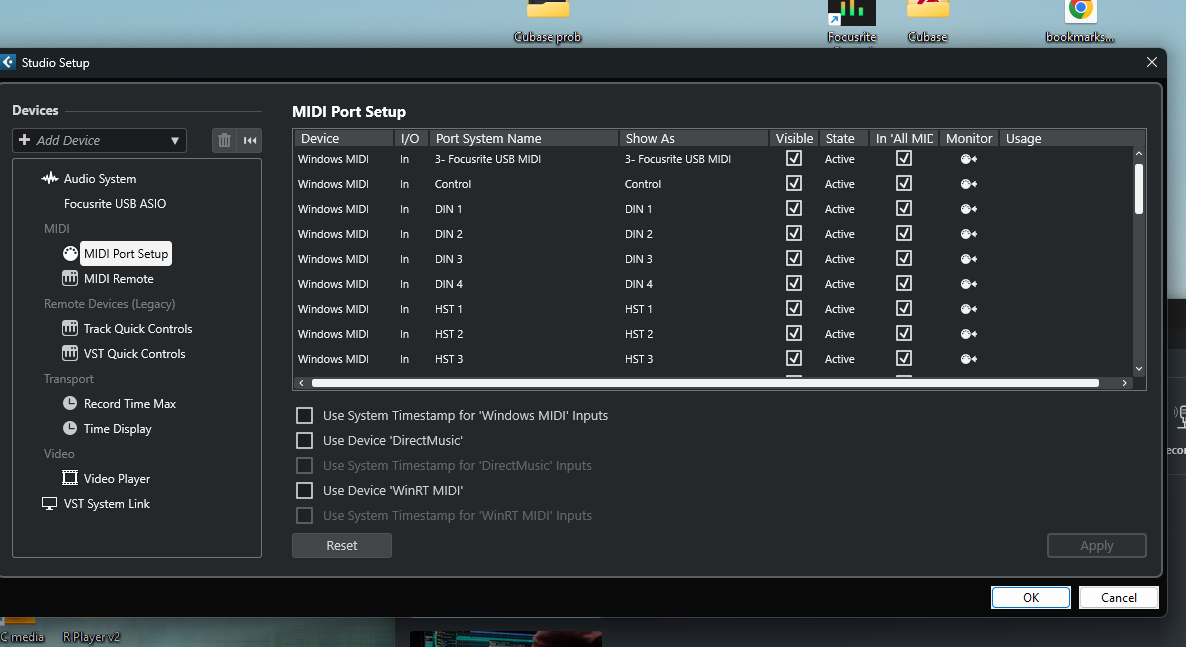Click Monitor icon for Control port
The width and height of the screenshot is (1186, 647).
[x=968, y=184]
